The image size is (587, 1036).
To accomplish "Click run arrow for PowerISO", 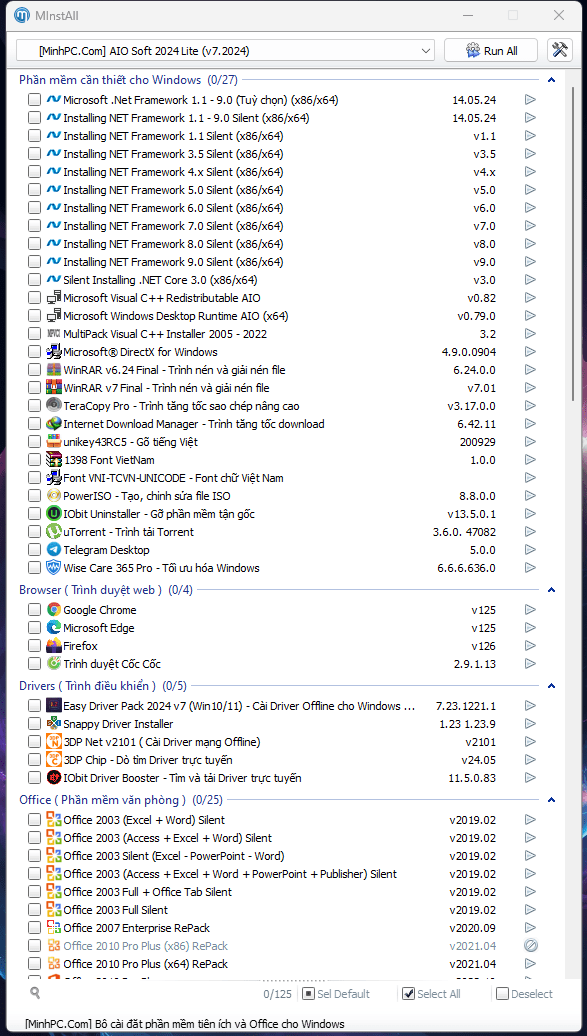I will [x=530, y=496].
